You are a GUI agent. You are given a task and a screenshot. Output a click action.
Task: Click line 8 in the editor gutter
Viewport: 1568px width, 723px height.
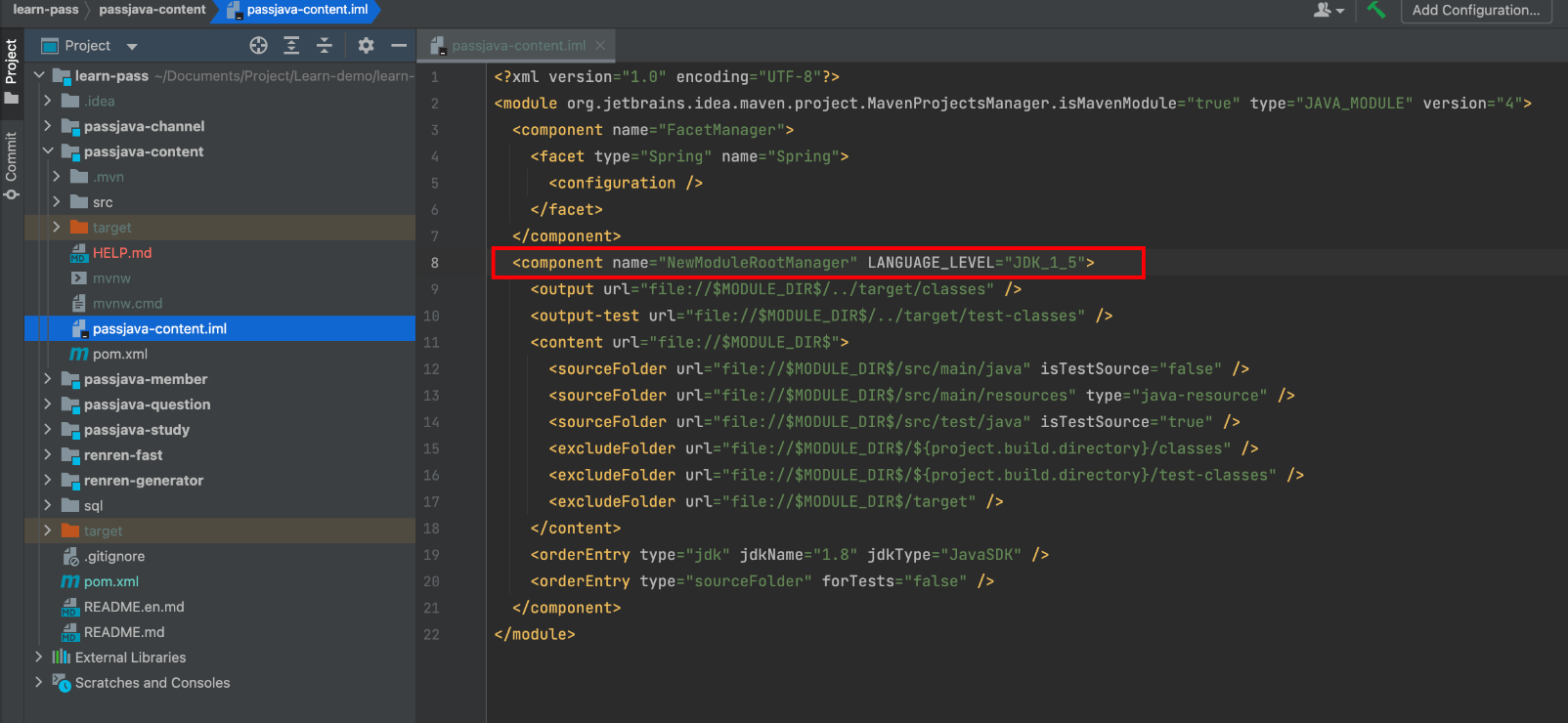click(435, 263)
